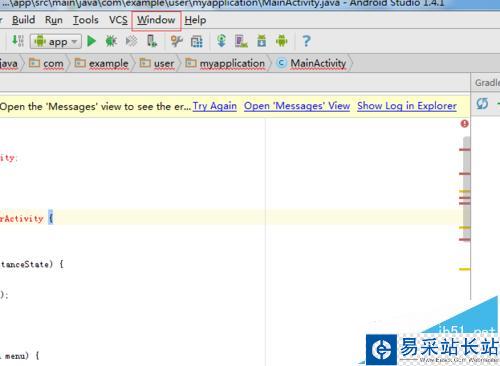The image size is (500, 366).
Task: Open Android Device Monitor icon
Action: click(282, 41)
